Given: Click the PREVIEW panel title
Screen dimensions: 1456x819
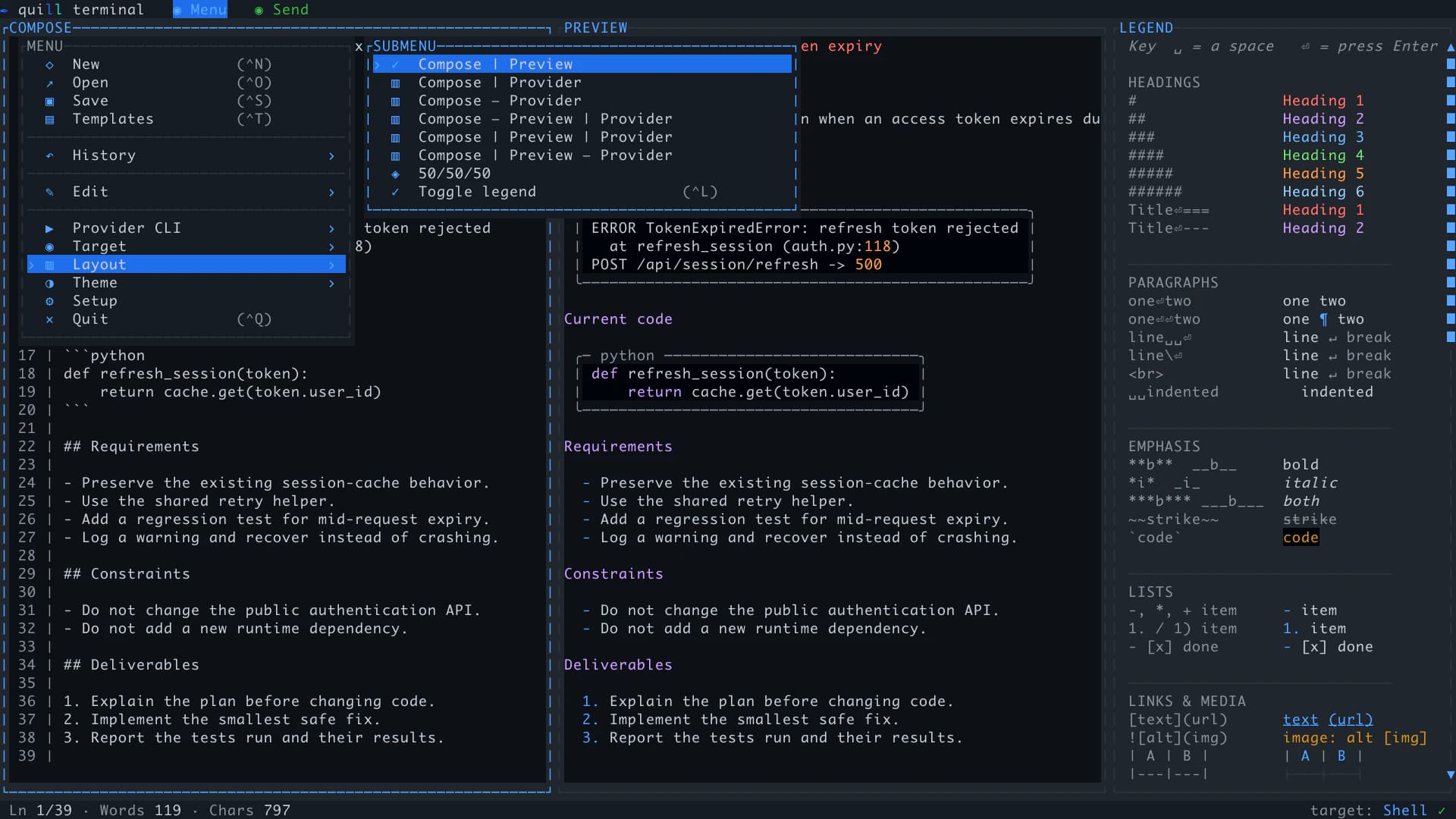Looking at the screenshot, I should click(595, 28).
